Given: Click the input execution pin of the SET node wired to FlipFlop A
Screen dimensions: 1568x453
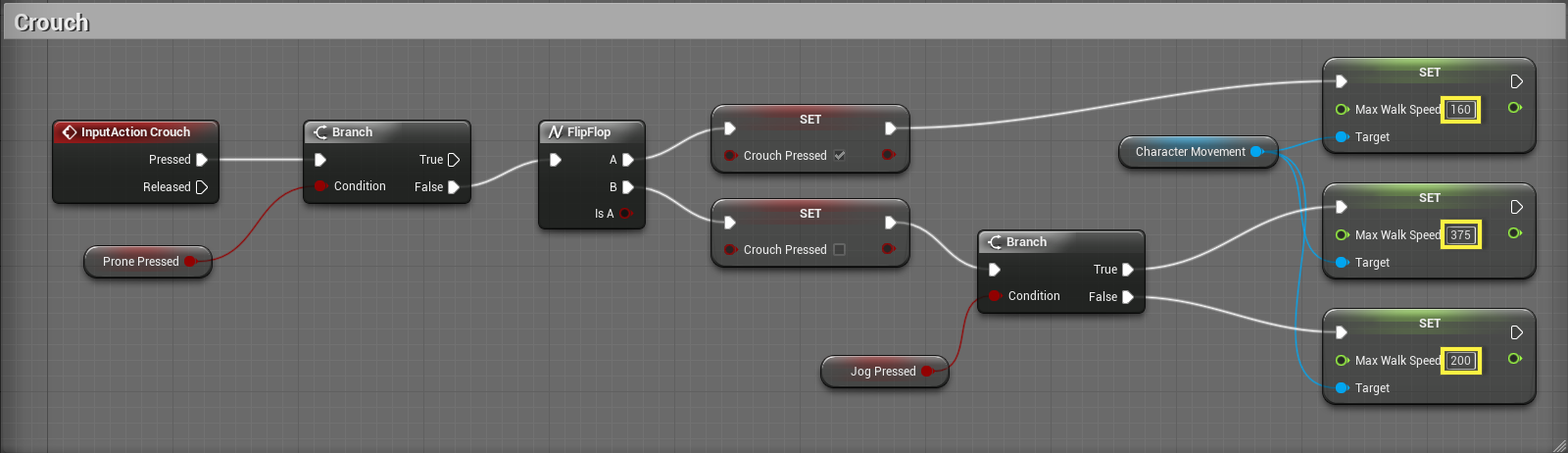Looking at the screenshot, I should pyautogui.click(x=730, y=128).
